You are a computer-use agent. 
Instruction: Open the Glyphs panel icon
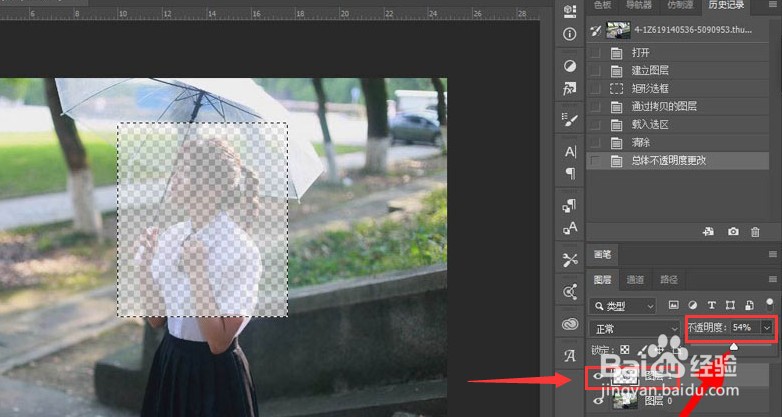click(x=570, y=356)
